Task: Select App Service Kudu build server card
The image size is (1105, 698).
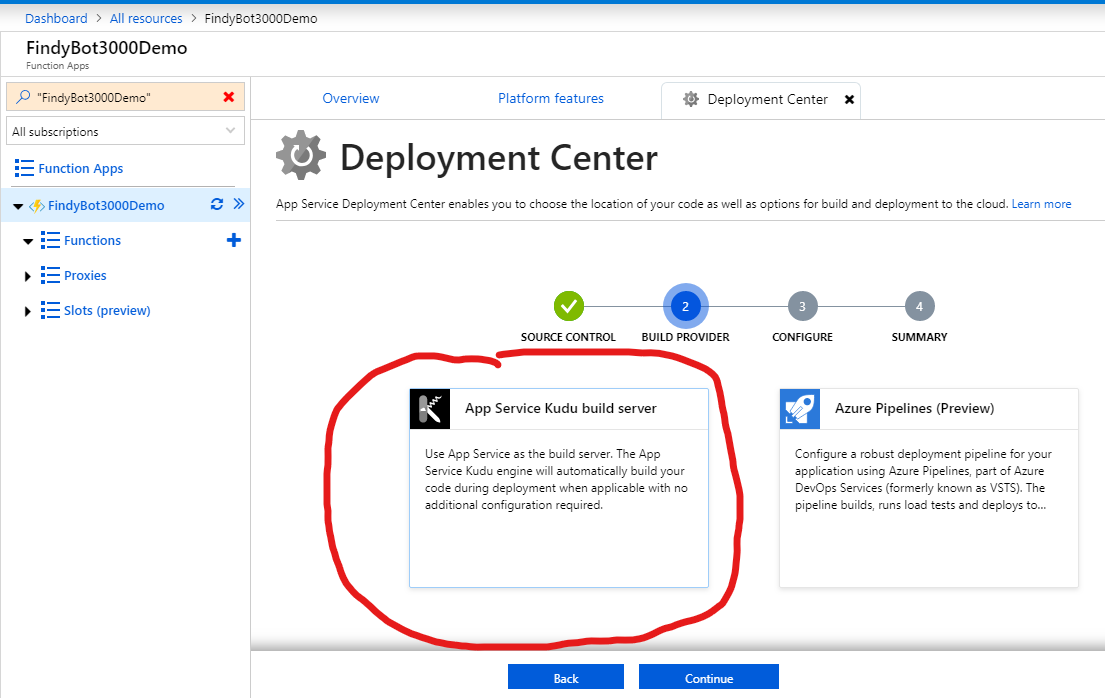Action: click(559, 488)
